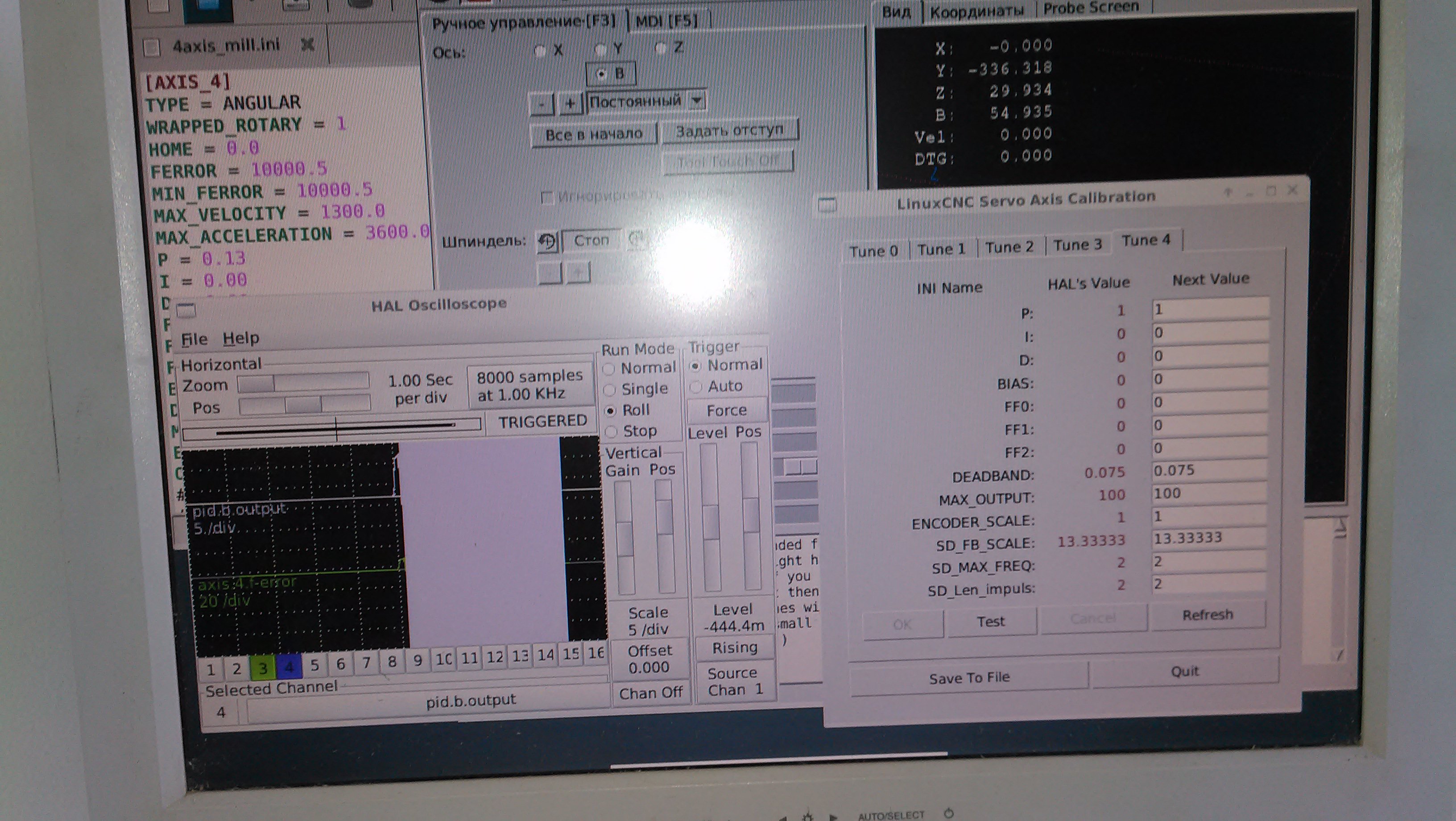Click the Все в начало button
This screenshot has width=1456, height=821.
(593, 134)
